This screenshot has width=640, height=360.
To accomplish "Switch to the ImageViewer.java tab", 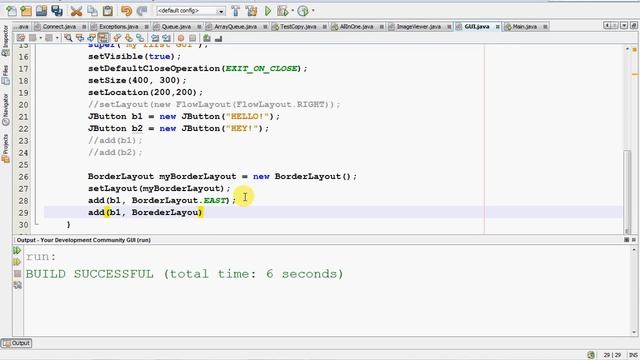I will click(x=419, y=27).
